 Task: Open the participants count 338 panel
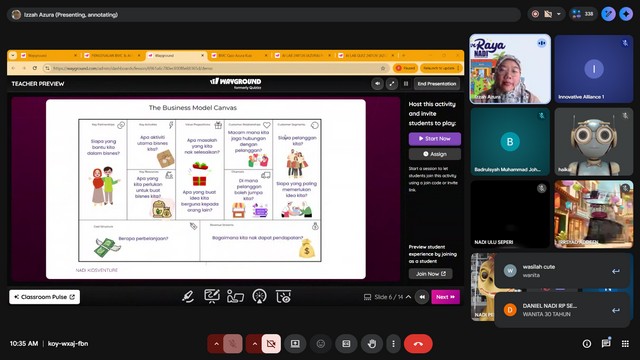tap(583, 14)
